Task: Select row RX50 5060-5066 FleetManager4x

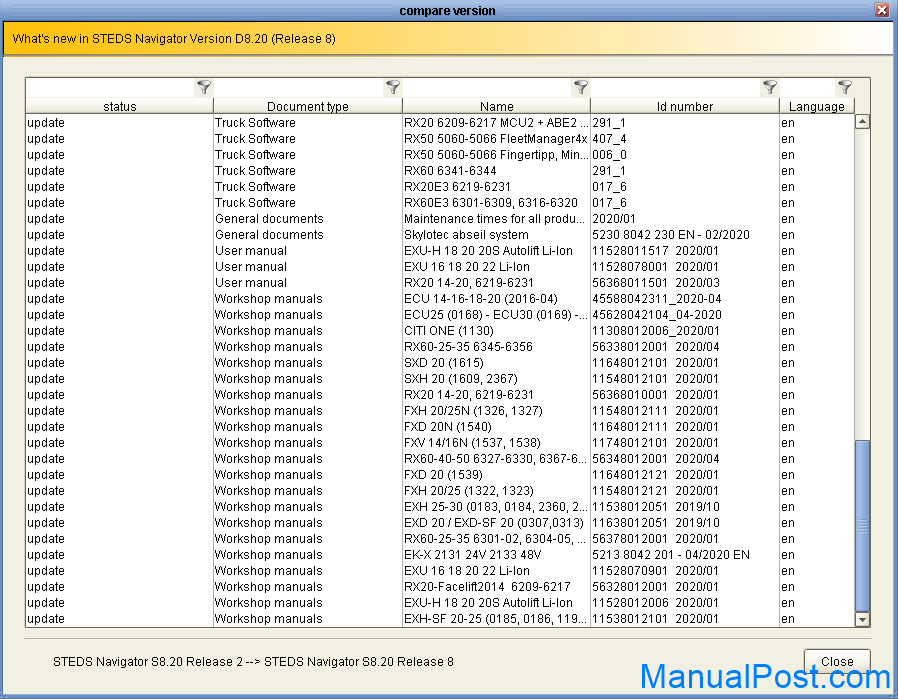Action: pos(440,139)
